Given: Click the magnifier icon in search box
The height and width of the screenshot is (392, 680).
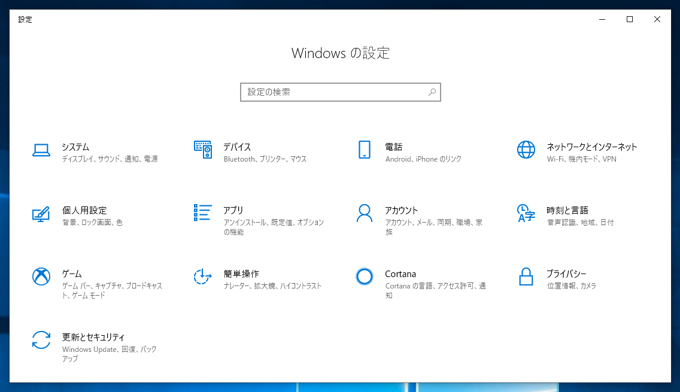Looking at the screenshot, I should tap(432, 92).
